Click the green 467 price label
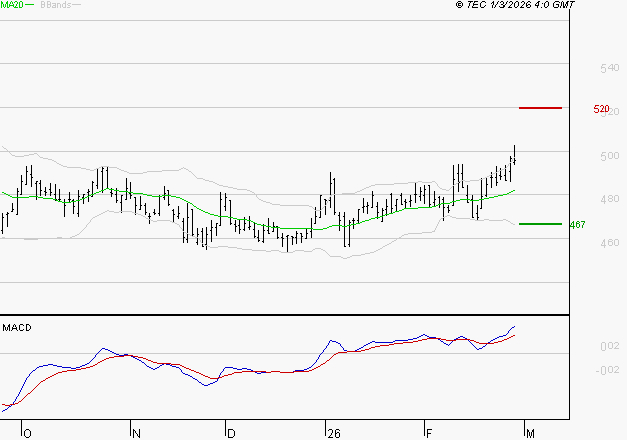This screenshot has width=627, height=440. [x=577, y=225]
